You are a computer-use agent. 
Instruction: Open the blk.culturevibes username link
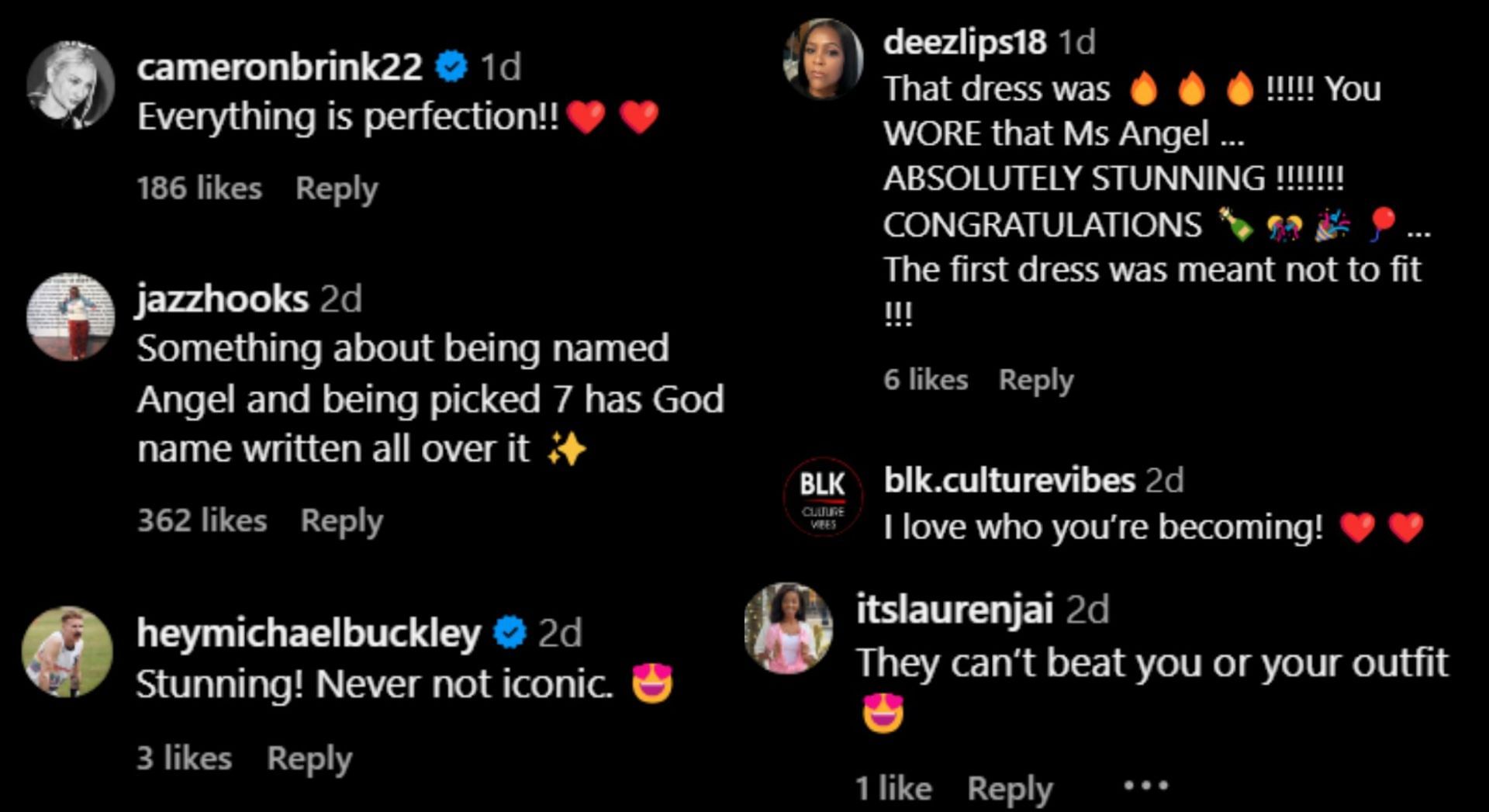(1009, 481)
